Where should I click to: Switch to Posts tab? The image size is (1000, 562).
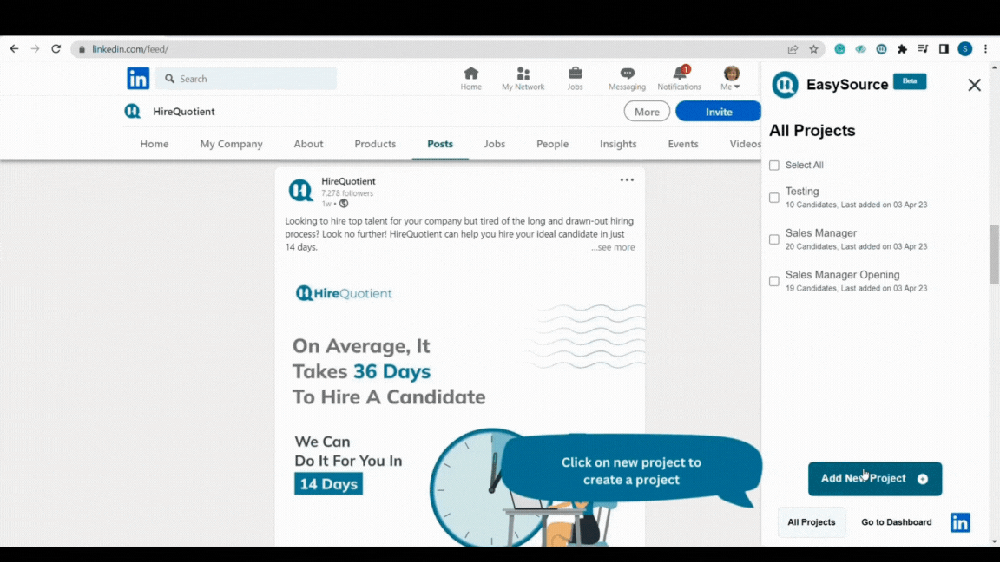tap(440, 144)
